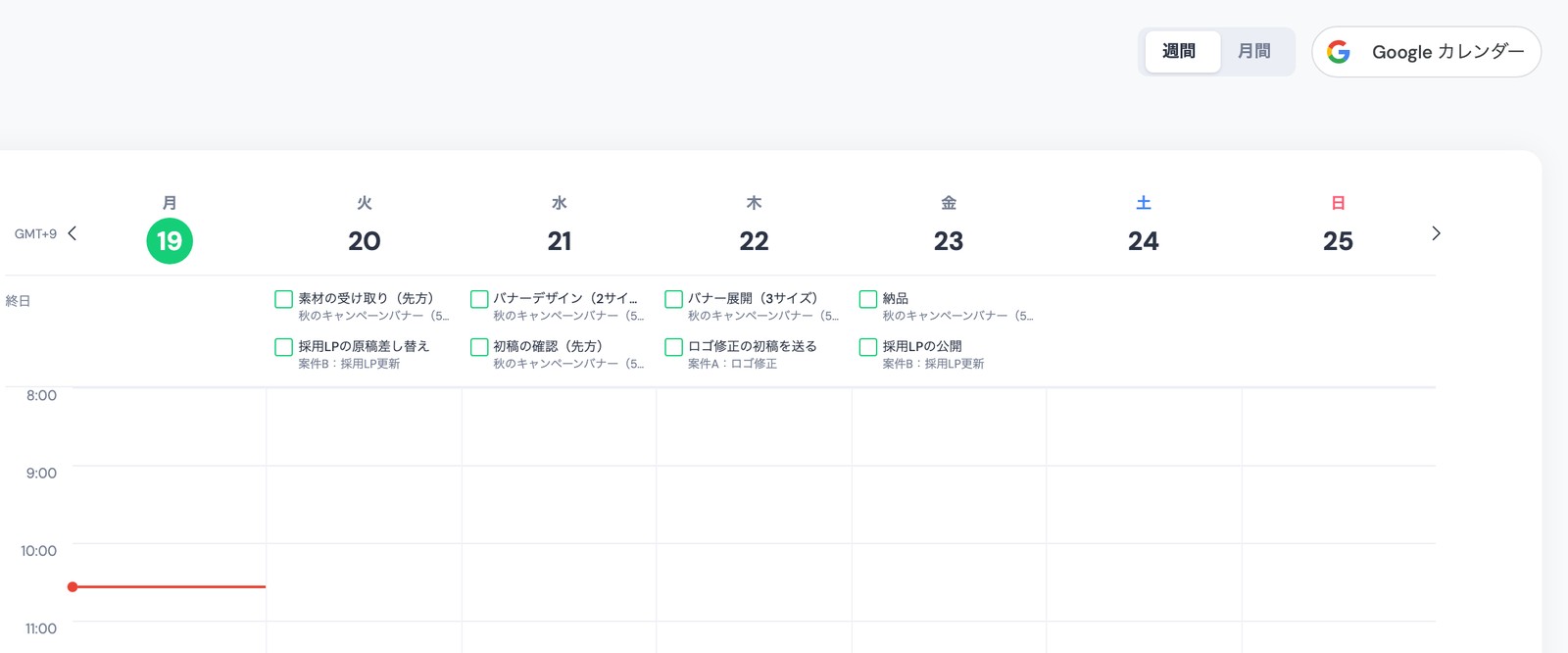The height and width of the screenshot is (653, 1568).
Task: Open task title ロゴ修正の初稿を送る
Action: 752,346
